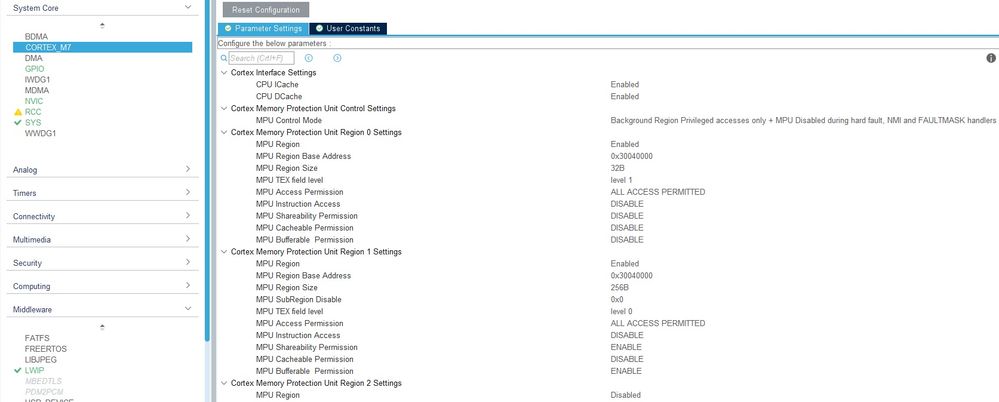Expand the Connectivity category
This screenshot has height=402, width=999.
click(x=187, y=216)
